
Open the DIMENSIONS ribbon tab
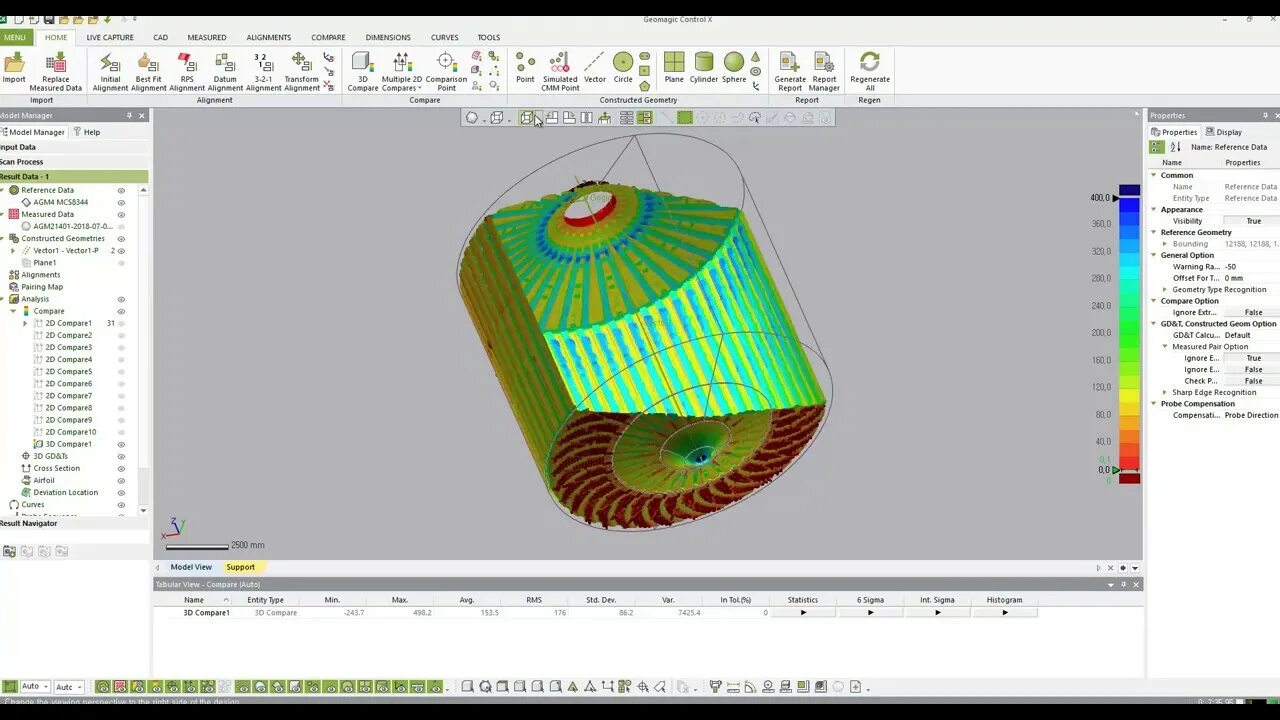(x=388, y=38)
